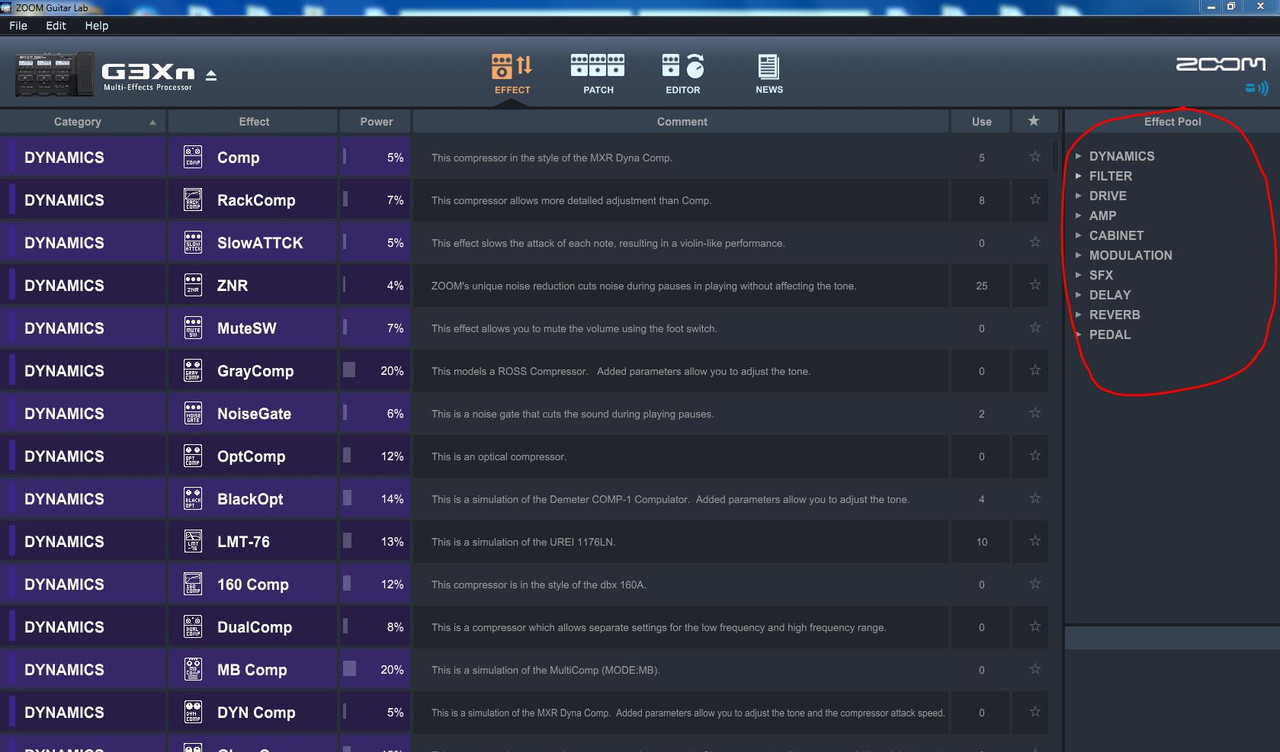Image resolution: width=1280 pixels, height=752 pixels.
Task: Mark MuteSW as favorite star
Action: point(1035,328)
